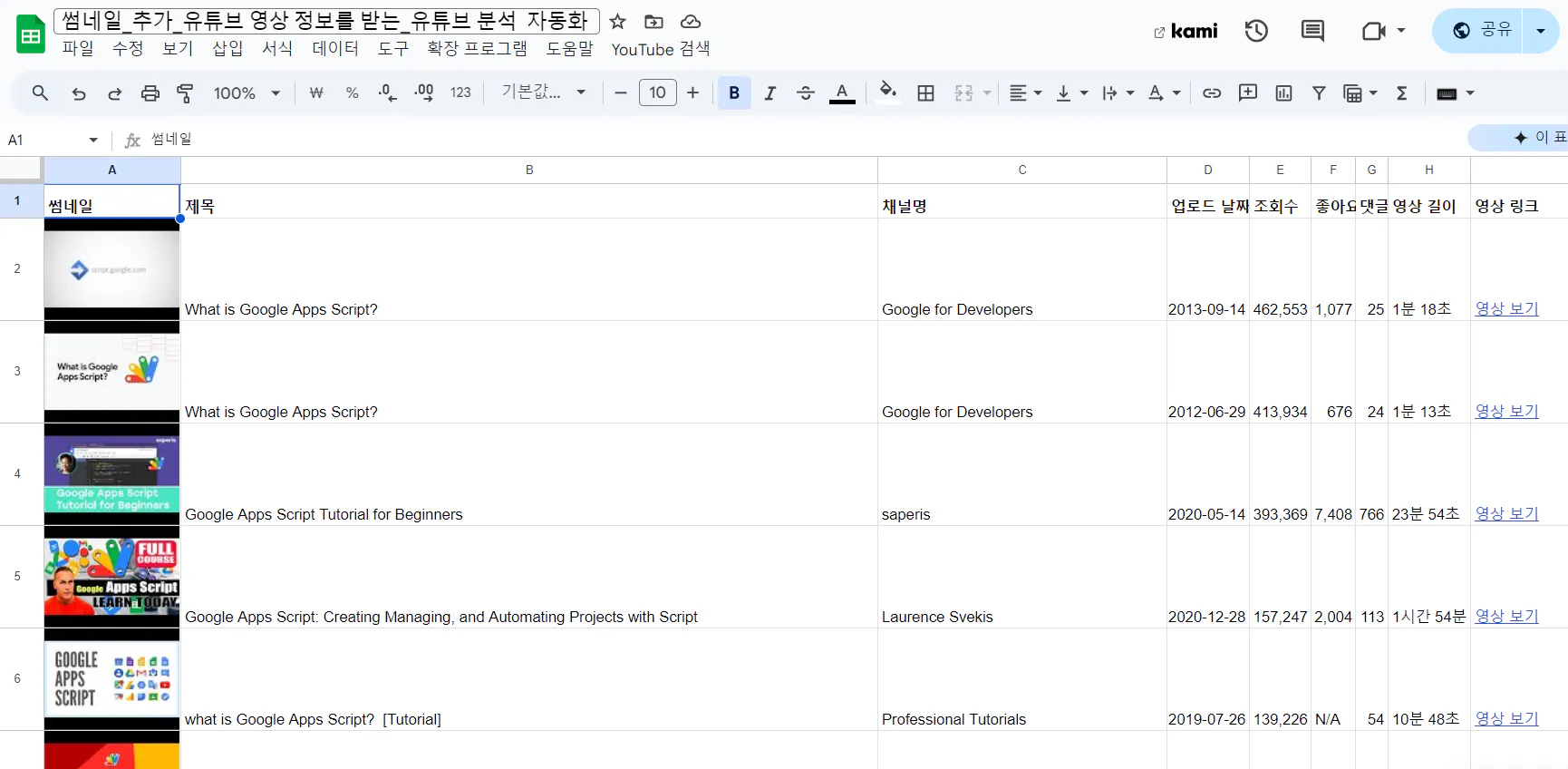Select the Google Apps Script Tutorial thumbnail
Image resolution: width=1568 pixels, height=769 pixels.
click(x=112, y=474)
